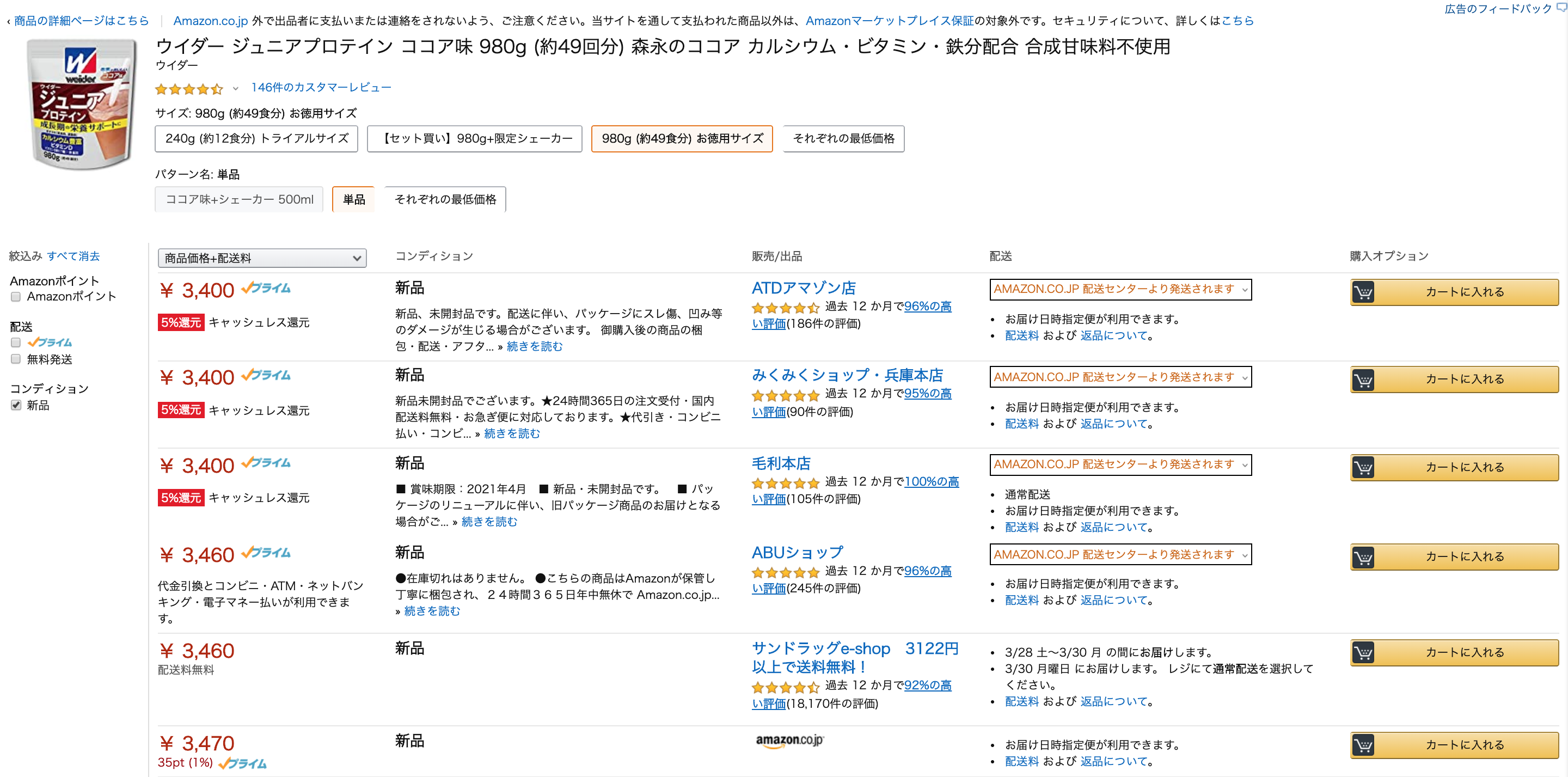The height and width of the screenshot is (777, 1568).
Task: Open ABUショップ seller page
Action: (798, 552)
